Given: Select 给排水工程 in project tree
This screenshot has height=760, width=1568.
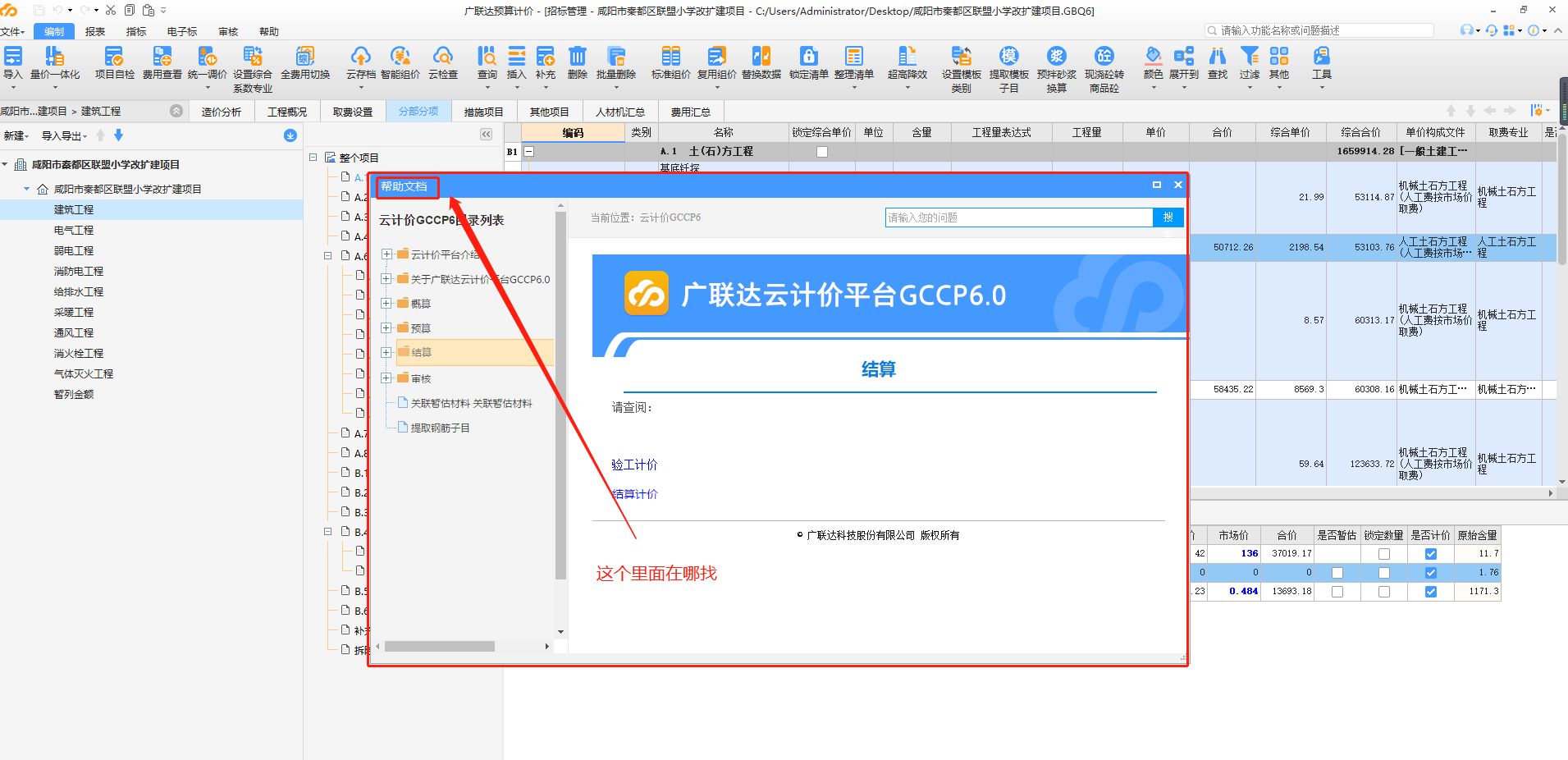Looking at the screenshot, I should coord(79,292).
